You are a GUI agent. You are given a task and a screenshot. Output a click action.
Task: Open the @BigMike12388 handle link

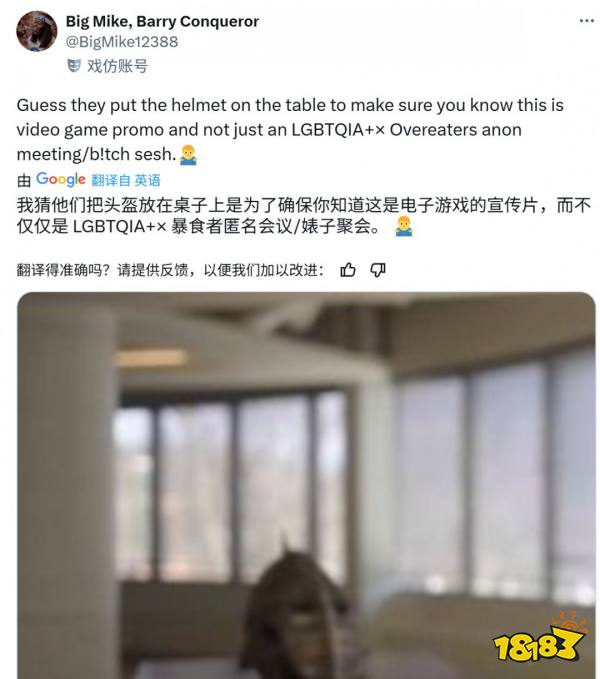coord(122,42)
